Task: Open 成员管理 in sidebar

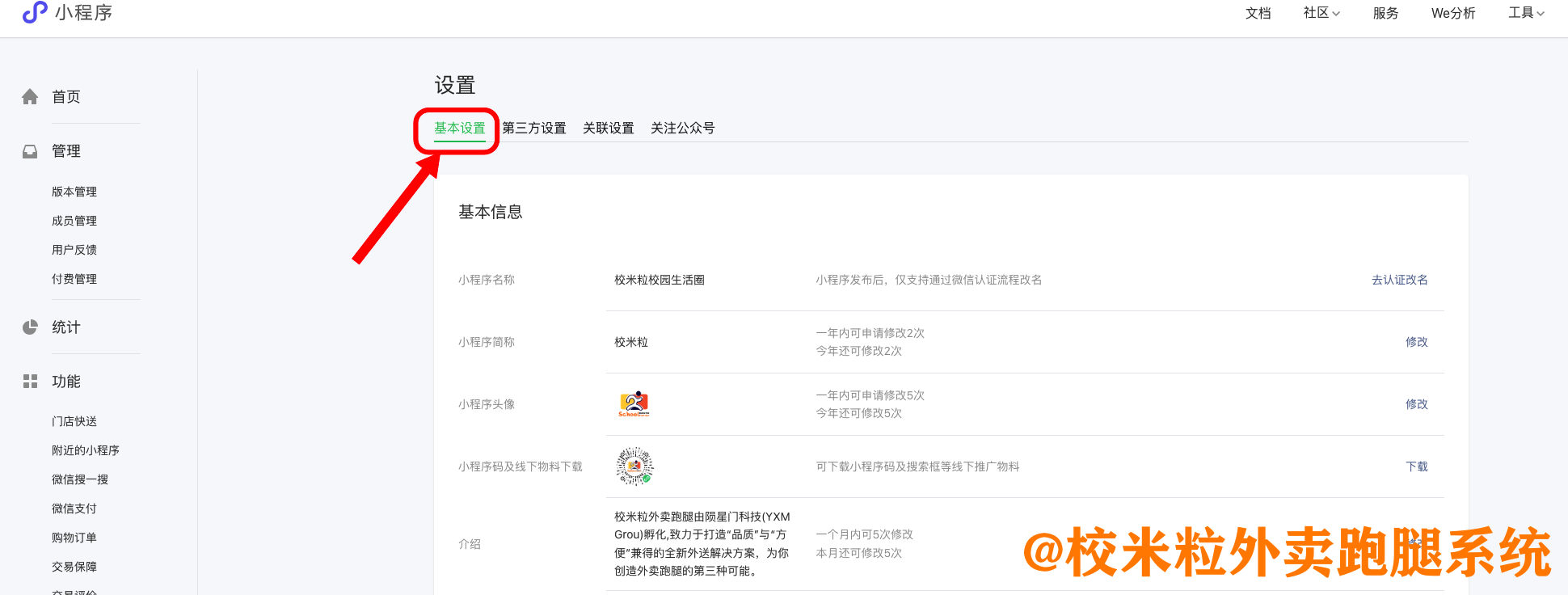Action: point(74,221)
